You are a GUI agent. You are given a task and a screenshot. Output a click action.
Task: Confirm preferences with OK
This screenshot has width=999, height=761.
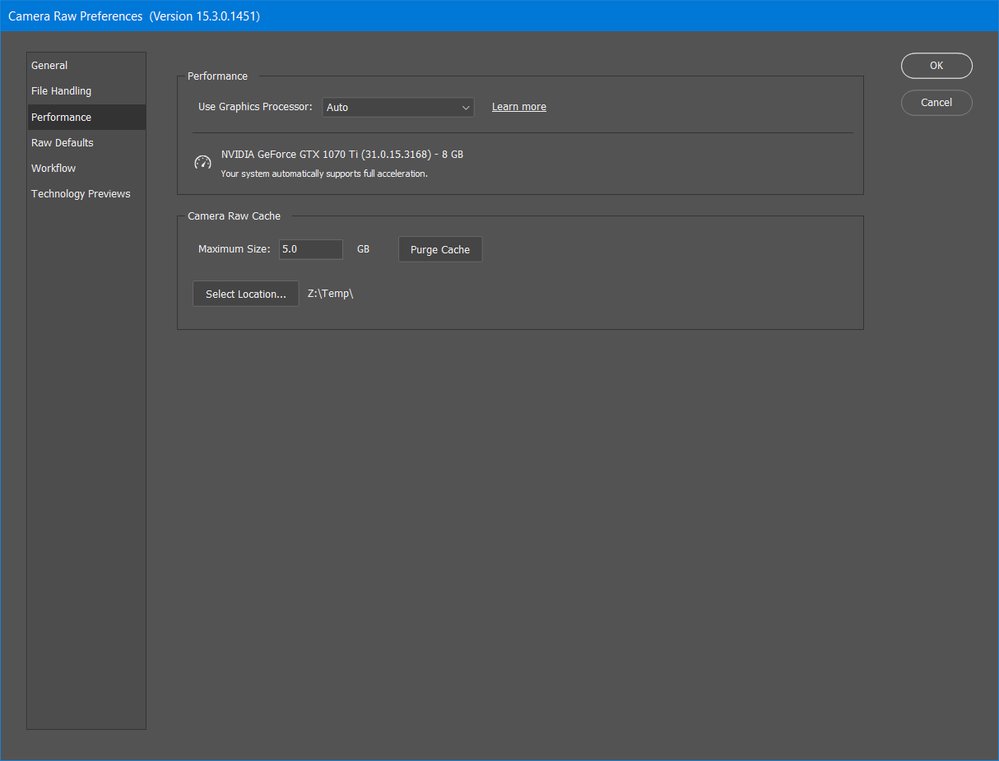coord(936,66)
